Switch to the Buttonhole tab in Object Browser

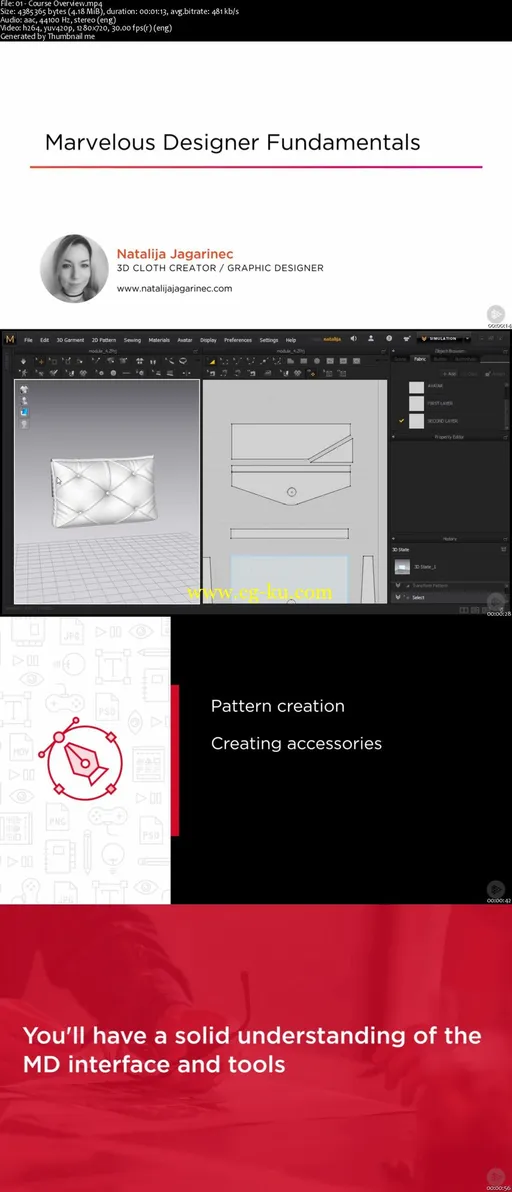pos(466,359)
